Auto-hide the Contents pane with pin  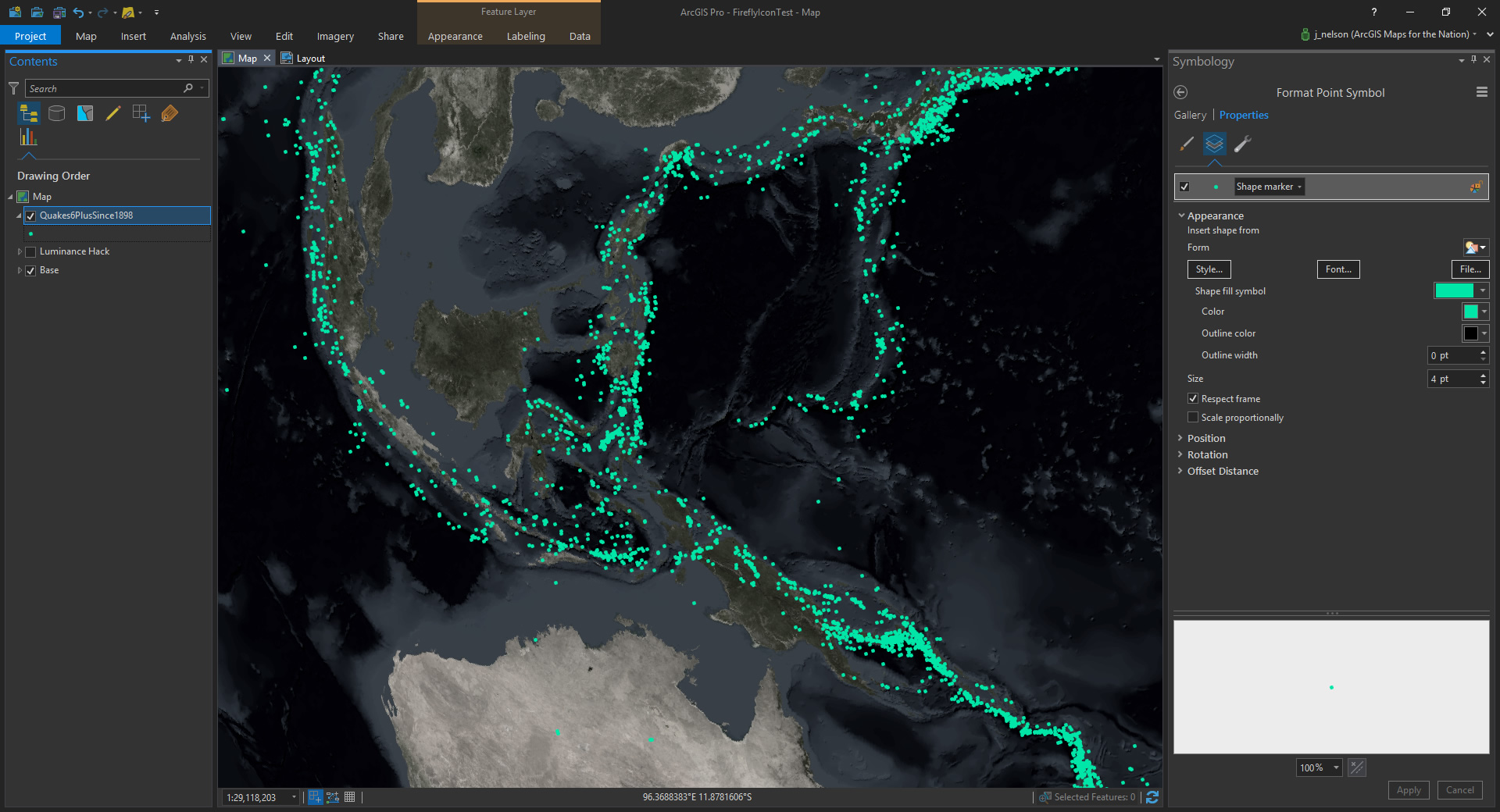tap(191, 59)
